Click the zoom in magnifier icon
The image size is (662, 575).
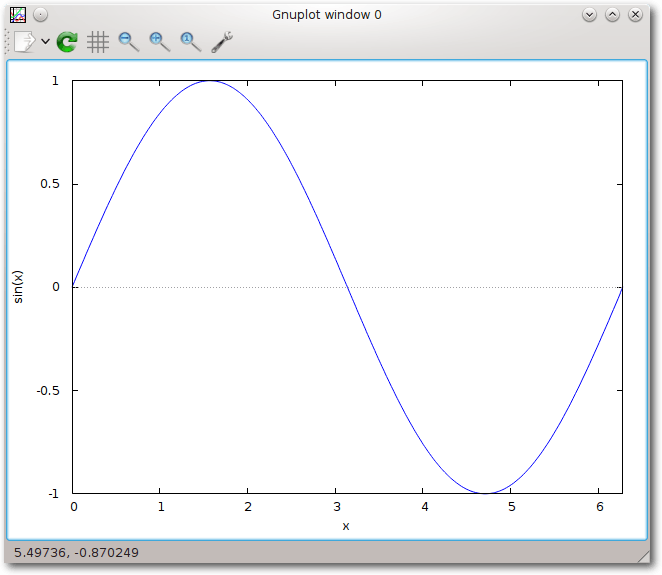click(160, 42)
